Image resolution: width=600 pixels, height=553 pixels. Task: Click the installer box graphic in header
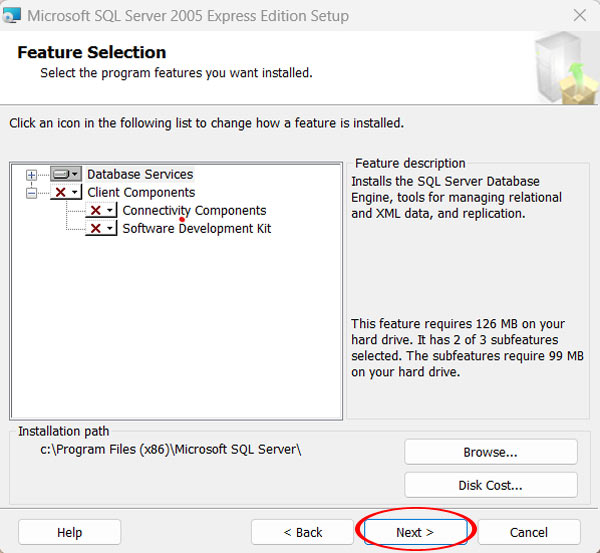pos(562,66)
